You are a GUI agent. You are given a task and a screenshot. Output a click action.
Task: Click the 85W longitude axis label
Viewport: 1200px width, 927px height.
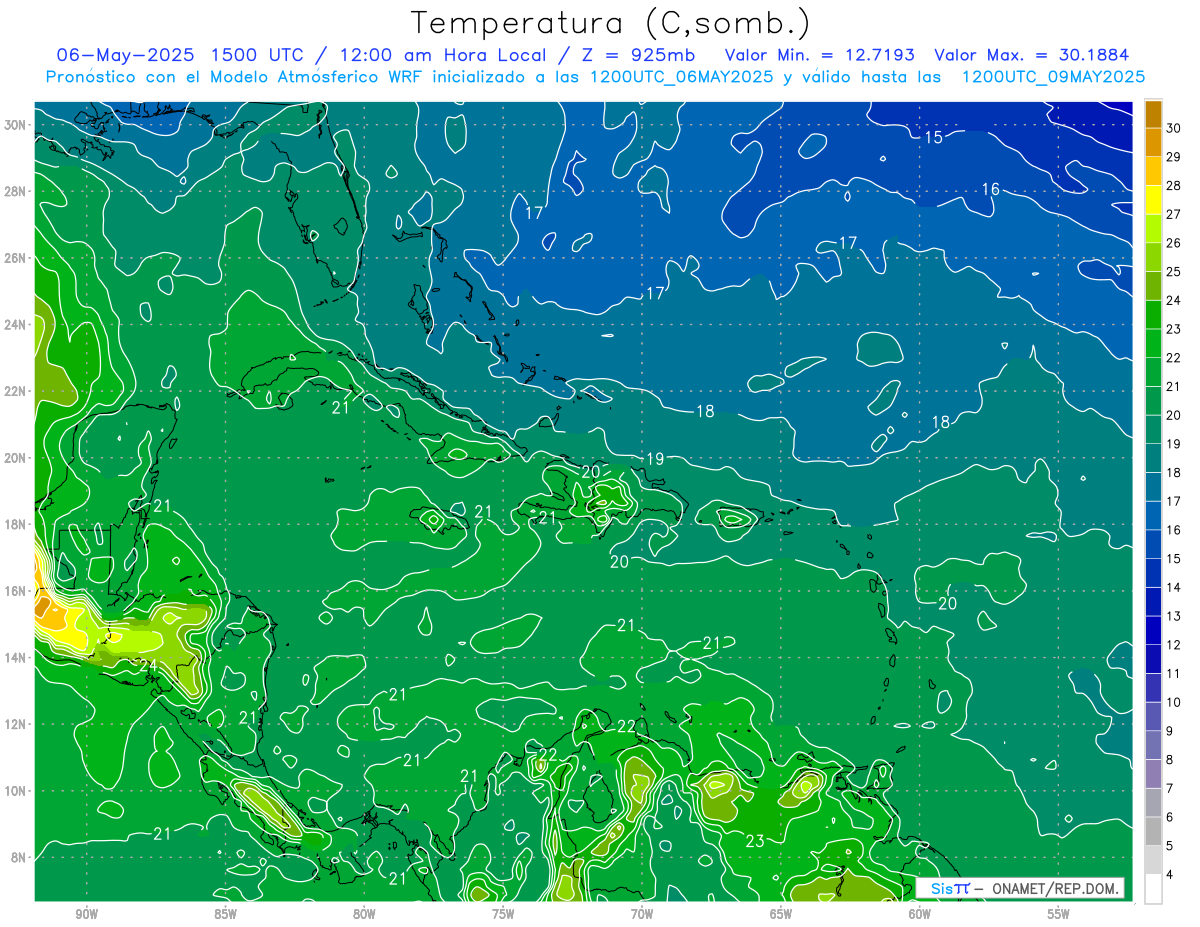click(225, 914)
